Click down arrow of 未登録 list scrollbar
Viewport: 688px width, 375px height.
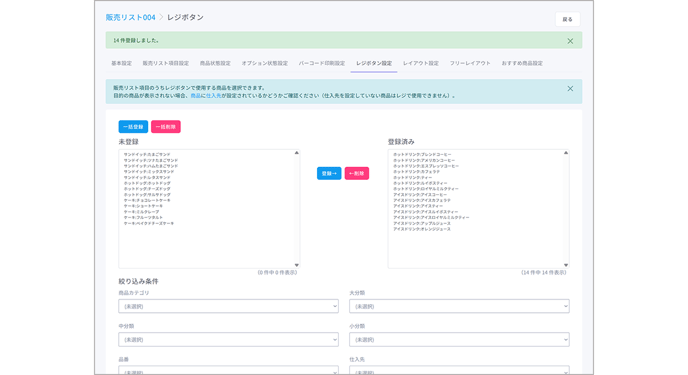[297, 265]
